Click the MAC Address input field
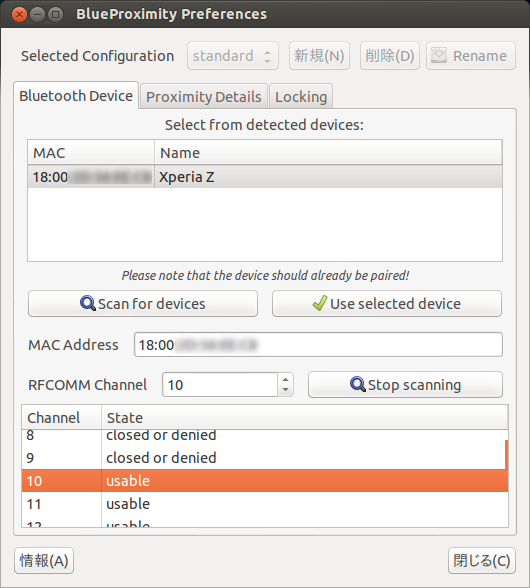This screenshot has height=588, width=530. (318, 345)
